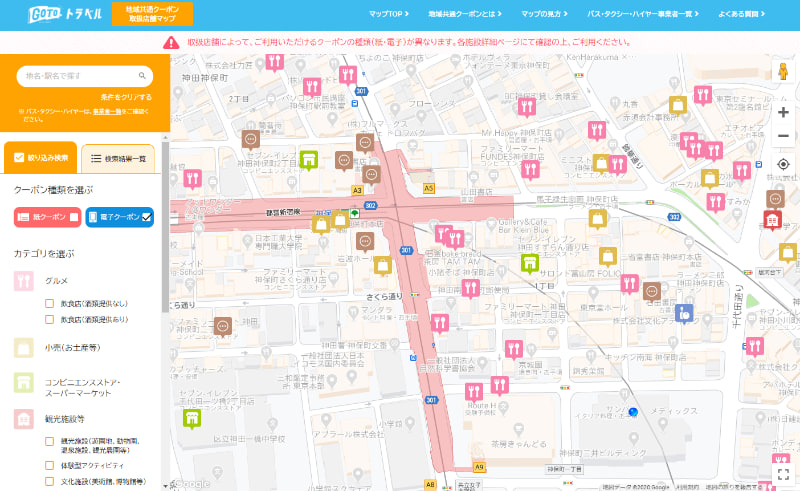Screen dimensions: 800x491
Task: Center the map on my current location
Action: [x=783, y=164]
